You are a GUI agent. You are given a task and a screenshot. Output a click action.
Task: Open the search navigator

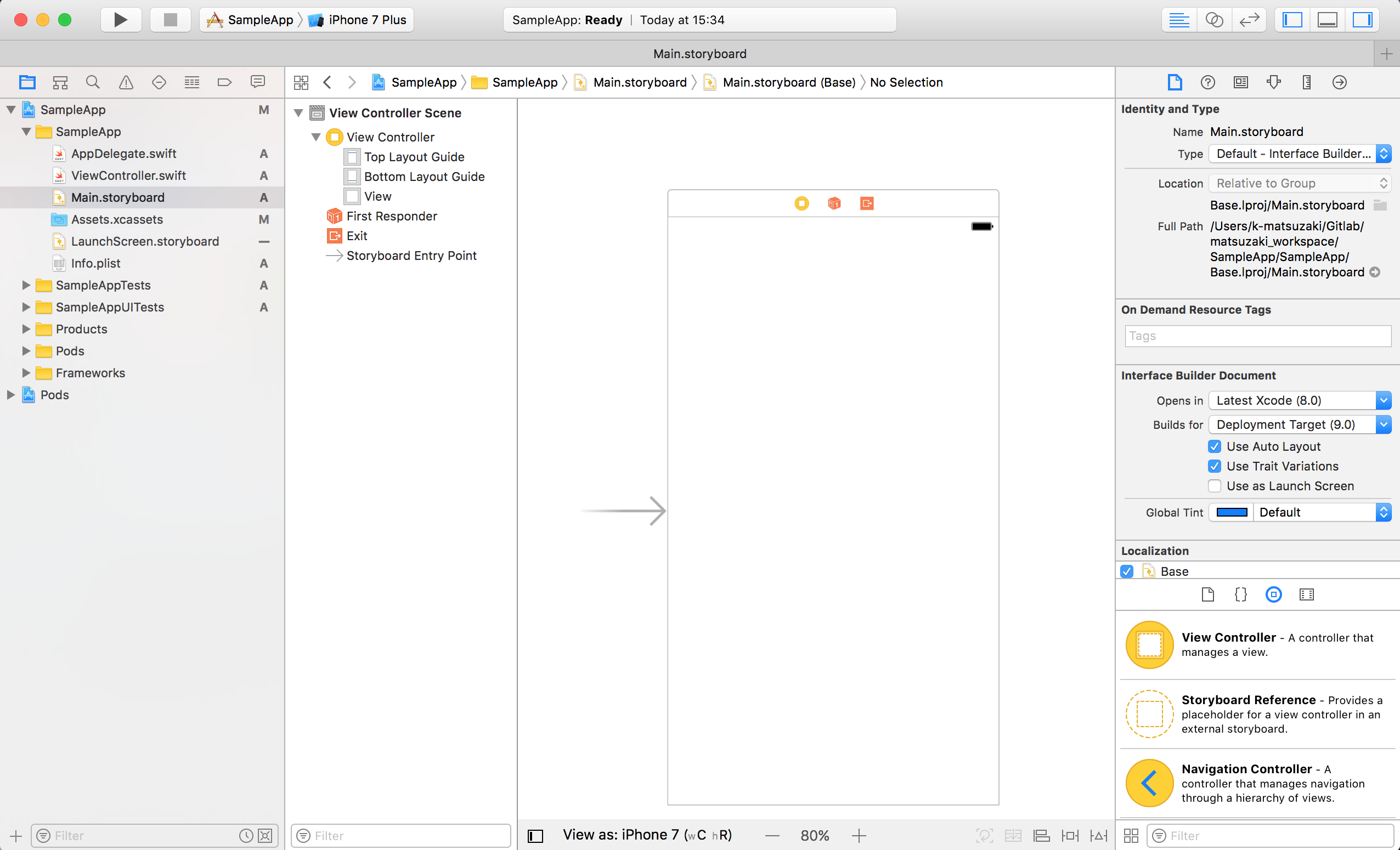(93, 82)
